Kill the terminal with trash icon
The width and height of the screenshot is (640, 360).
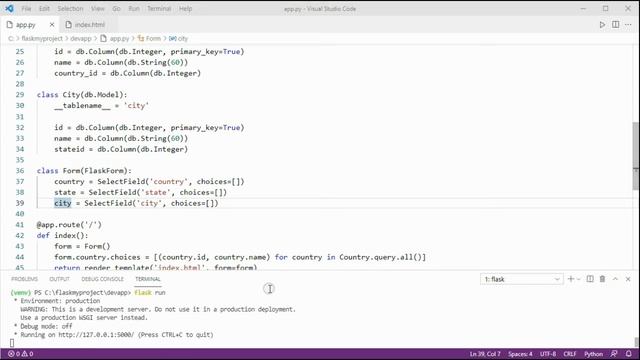[602, 279]
